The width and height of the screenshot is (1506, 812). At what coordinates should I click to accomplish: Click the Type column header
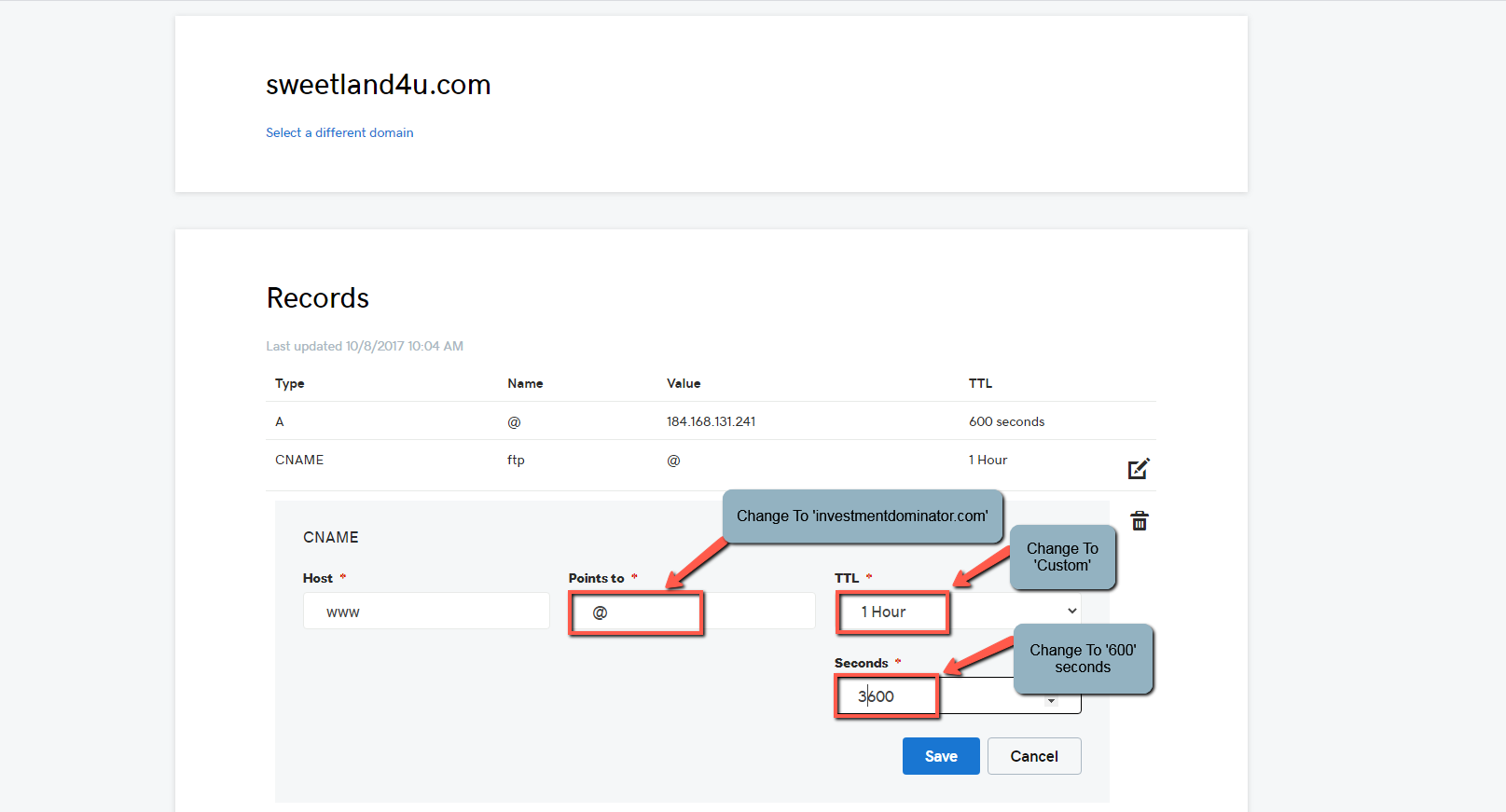pos(289,383)
